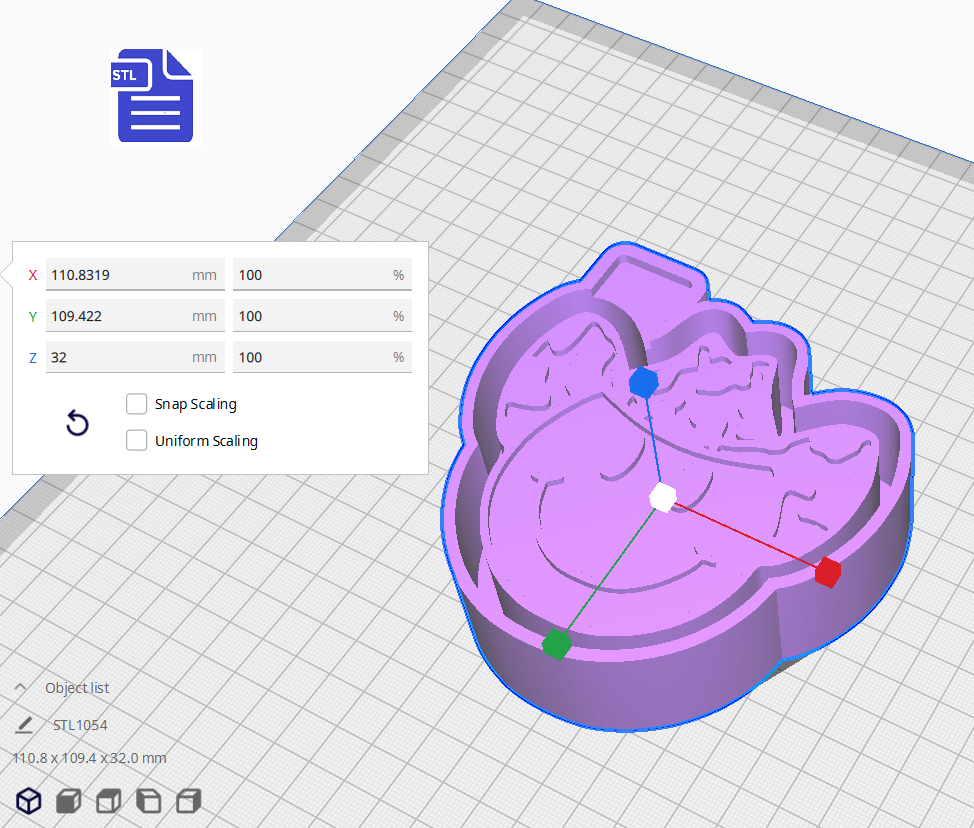
Task: Enable Snap Scaling
Action: 136,404
